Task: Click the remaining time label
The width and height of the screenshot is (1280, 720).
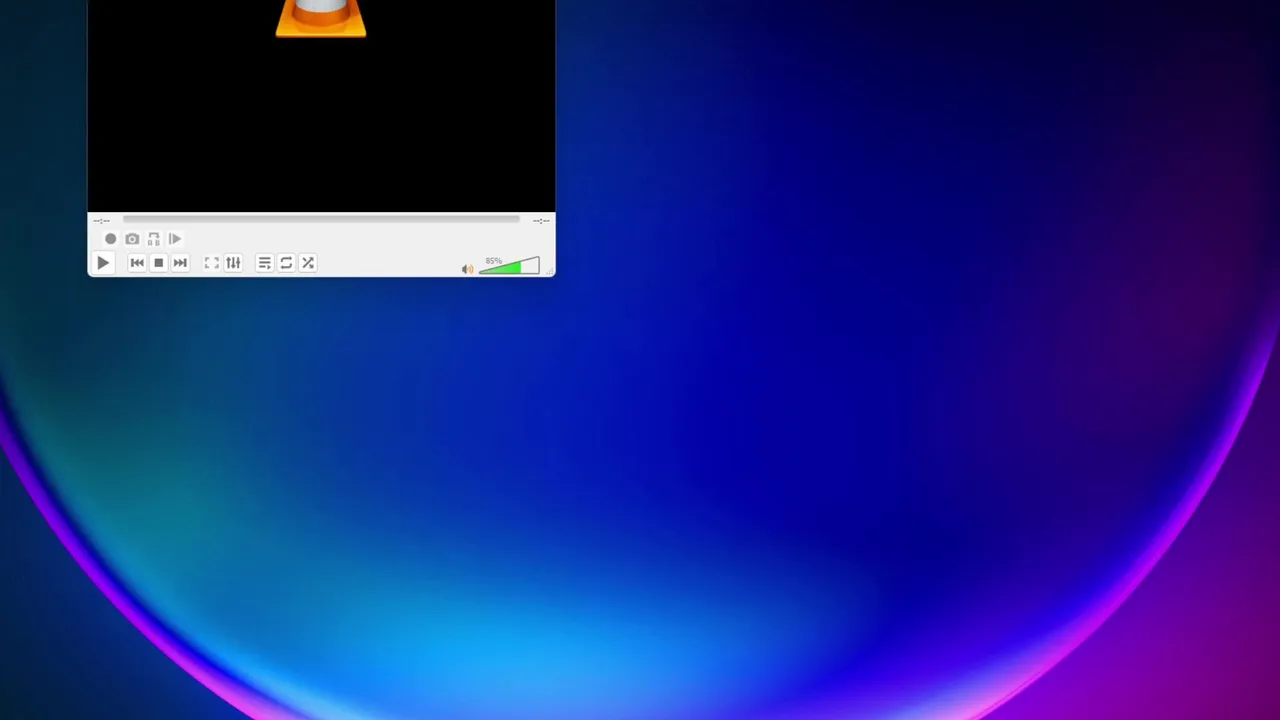Action: (541, 220)
